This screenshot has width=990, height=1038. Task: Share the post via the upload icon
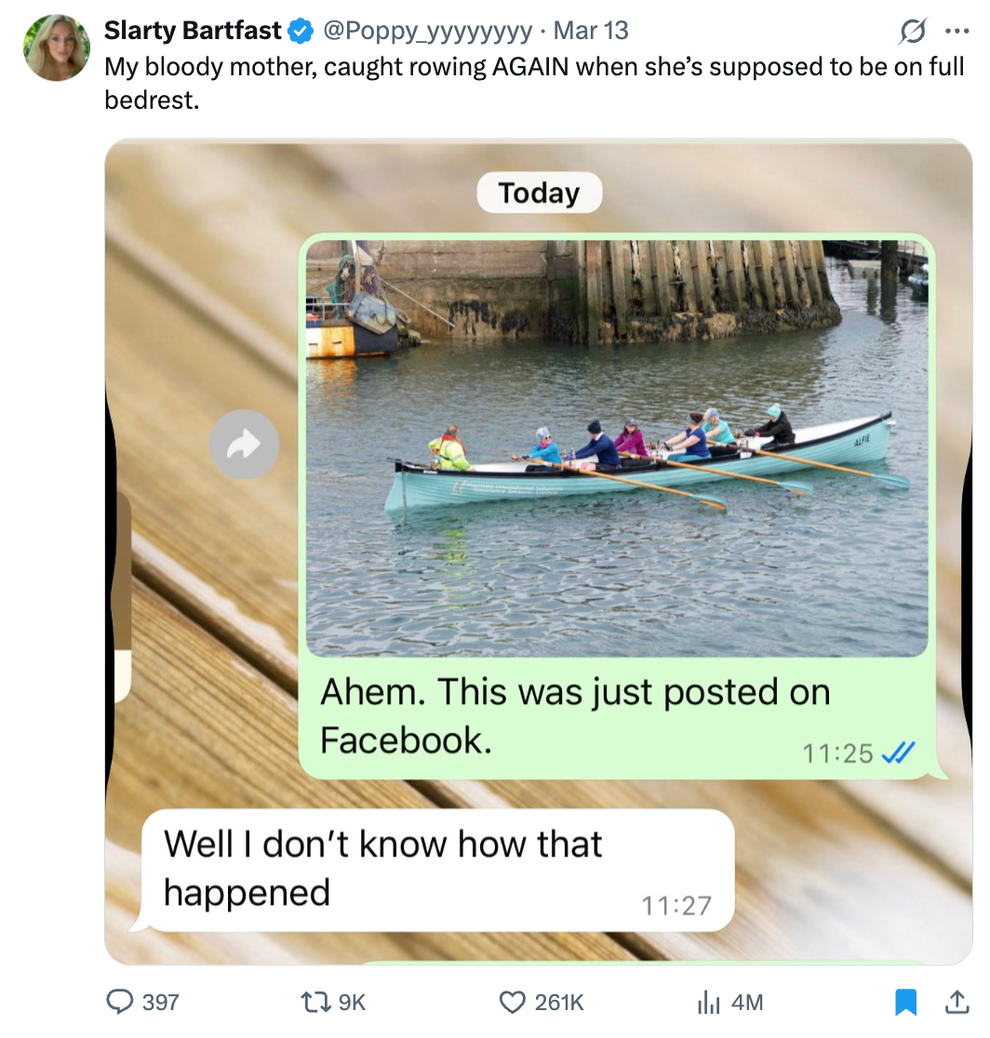[x=955, y=1001]
